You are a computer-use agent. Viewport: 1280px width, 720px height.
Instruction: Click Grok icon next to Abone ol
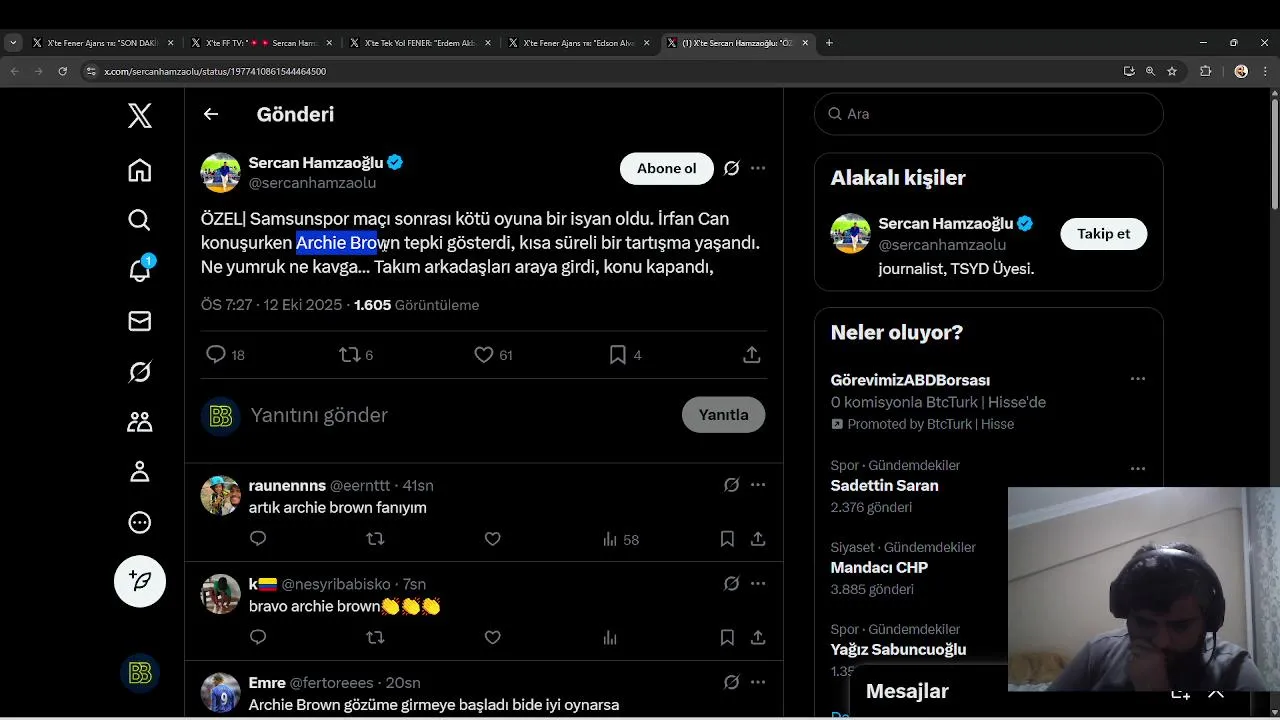732,169
